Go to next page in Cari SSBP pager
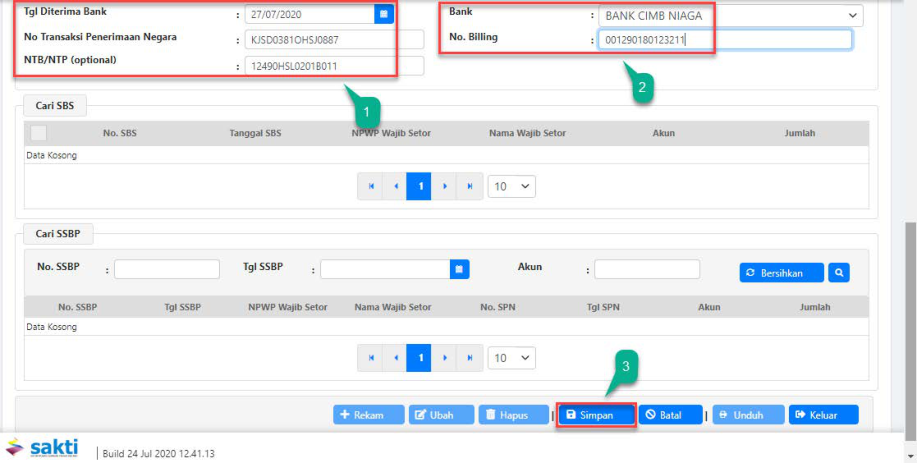 (445, 357)
